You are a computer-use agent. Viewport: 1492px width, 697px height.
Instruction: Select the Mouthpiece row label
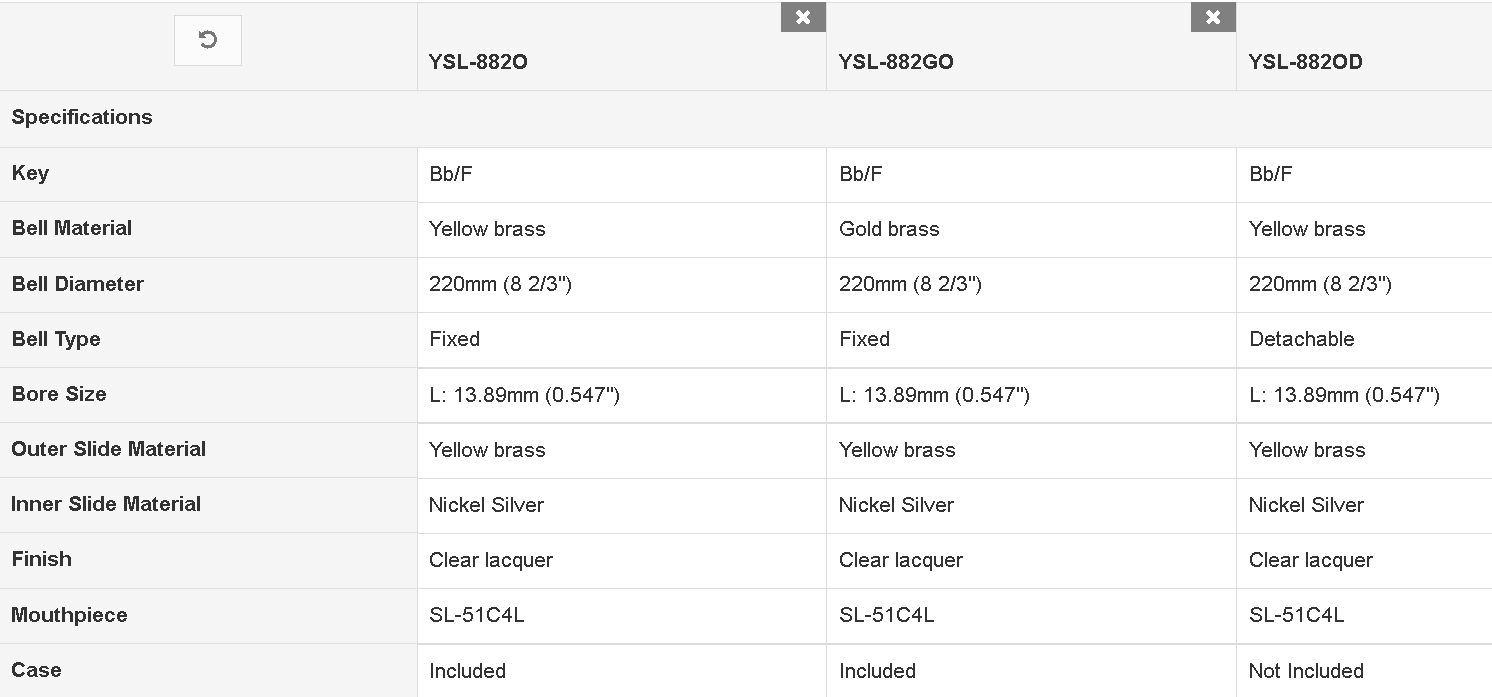click(69, 615)
